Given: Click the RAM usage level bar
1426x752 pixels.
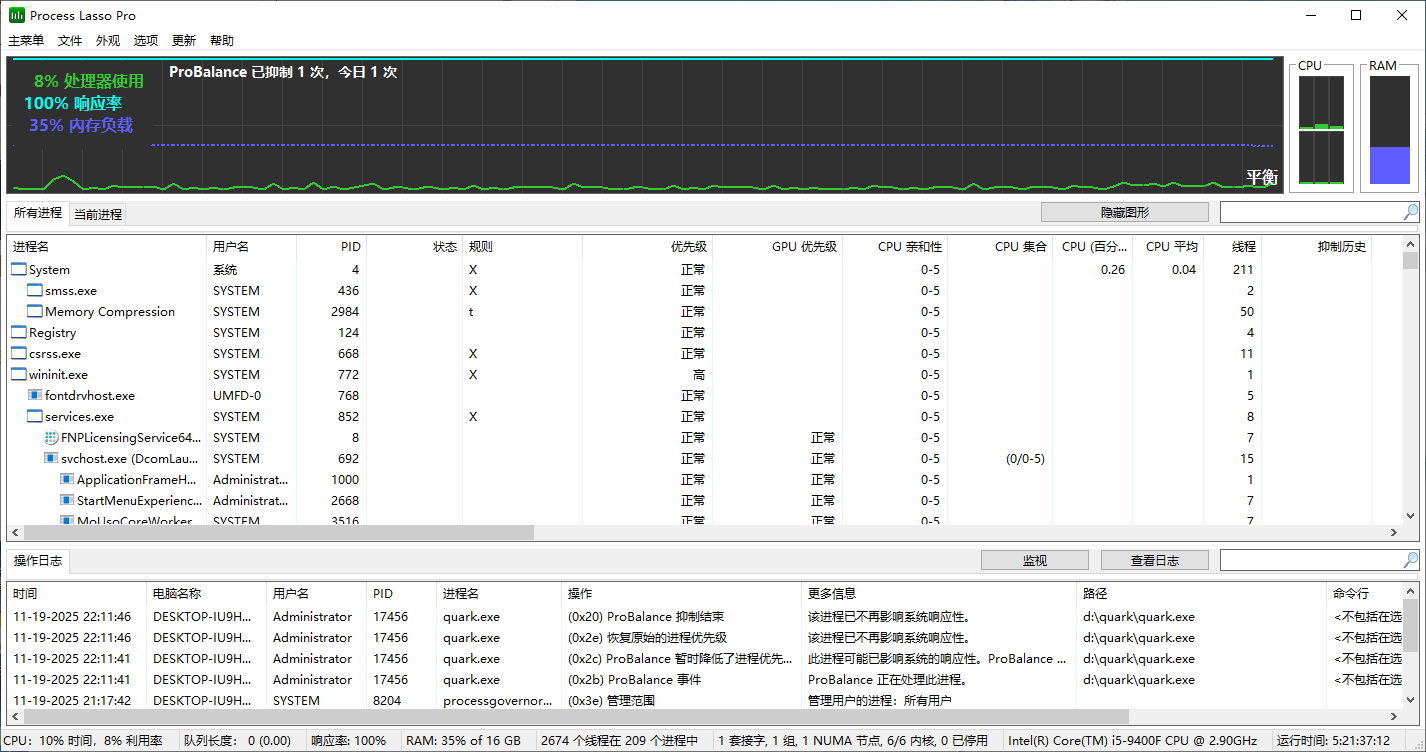Looking at the screenshot, I should point(1389,128).
